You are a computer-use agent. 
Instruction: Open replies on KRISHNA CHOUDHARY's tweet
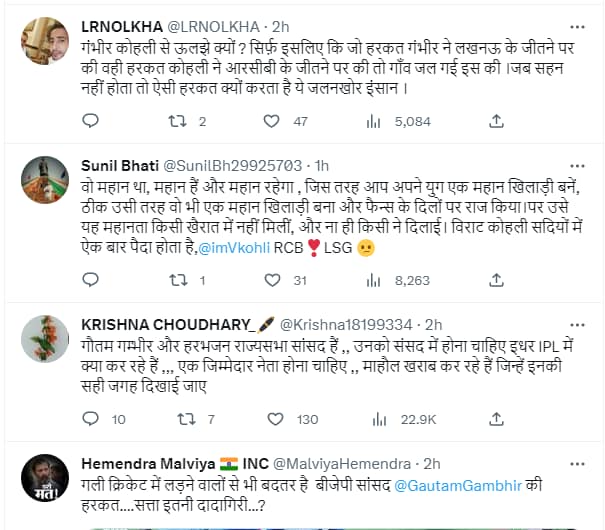pyautogui.click(x=91, y=419)
